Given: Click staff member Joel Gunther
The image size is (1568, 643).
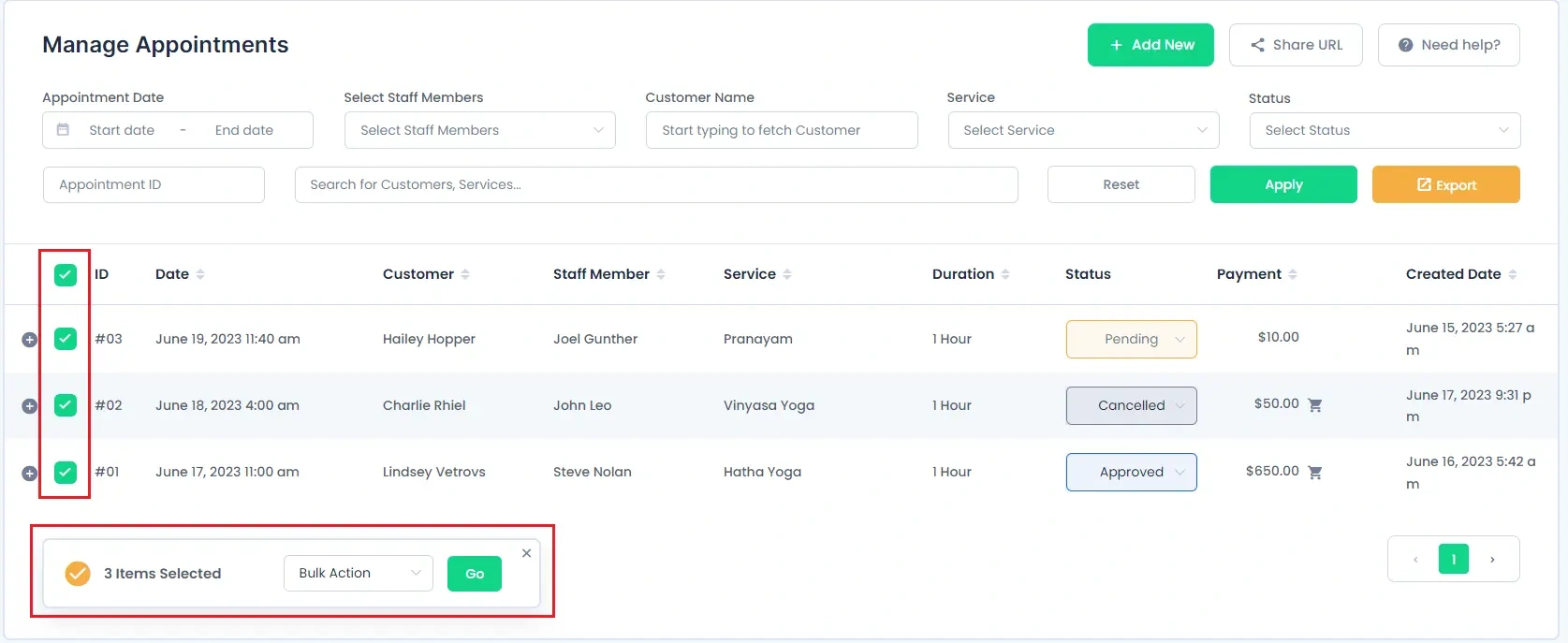Looking at the screenshot, I should click(595, 339).
